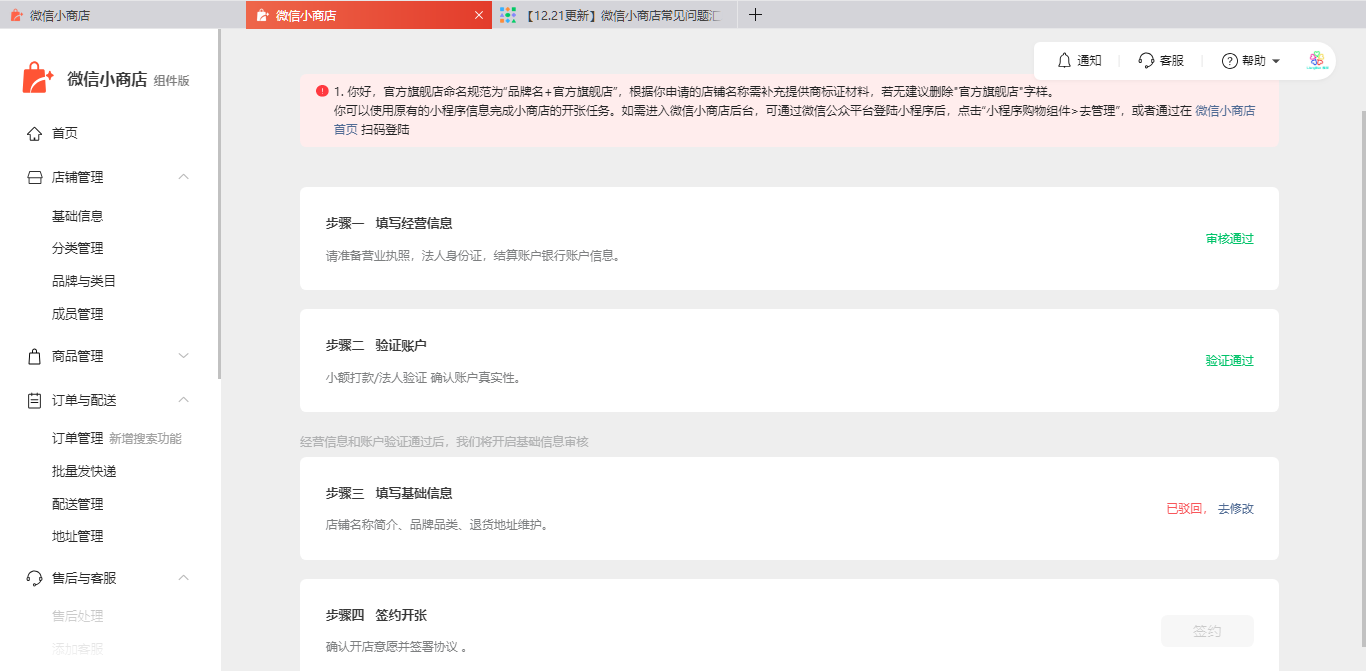Screen dimensions: 1366x671
Task: Click the favicon of the 12.21更新 tab
Action: tap(508, 15)
